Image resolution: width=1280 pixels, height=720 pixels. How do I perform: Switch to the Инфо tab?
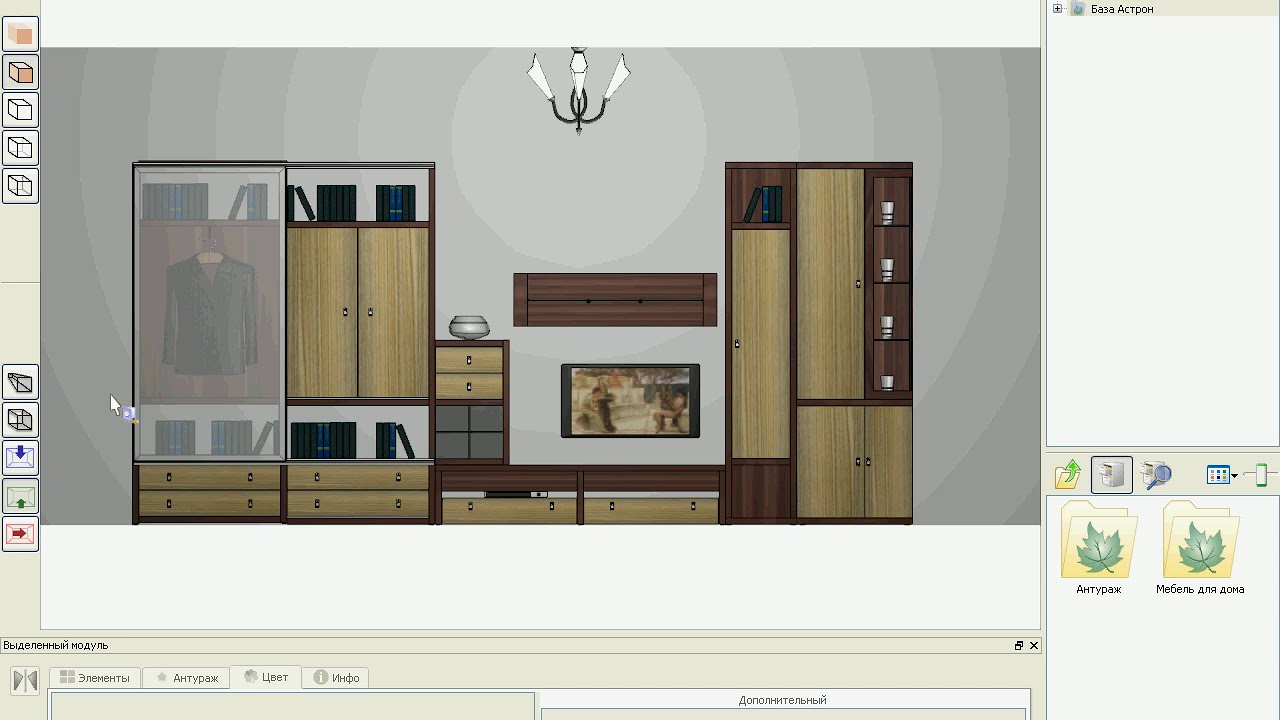[x=336, y=678]
